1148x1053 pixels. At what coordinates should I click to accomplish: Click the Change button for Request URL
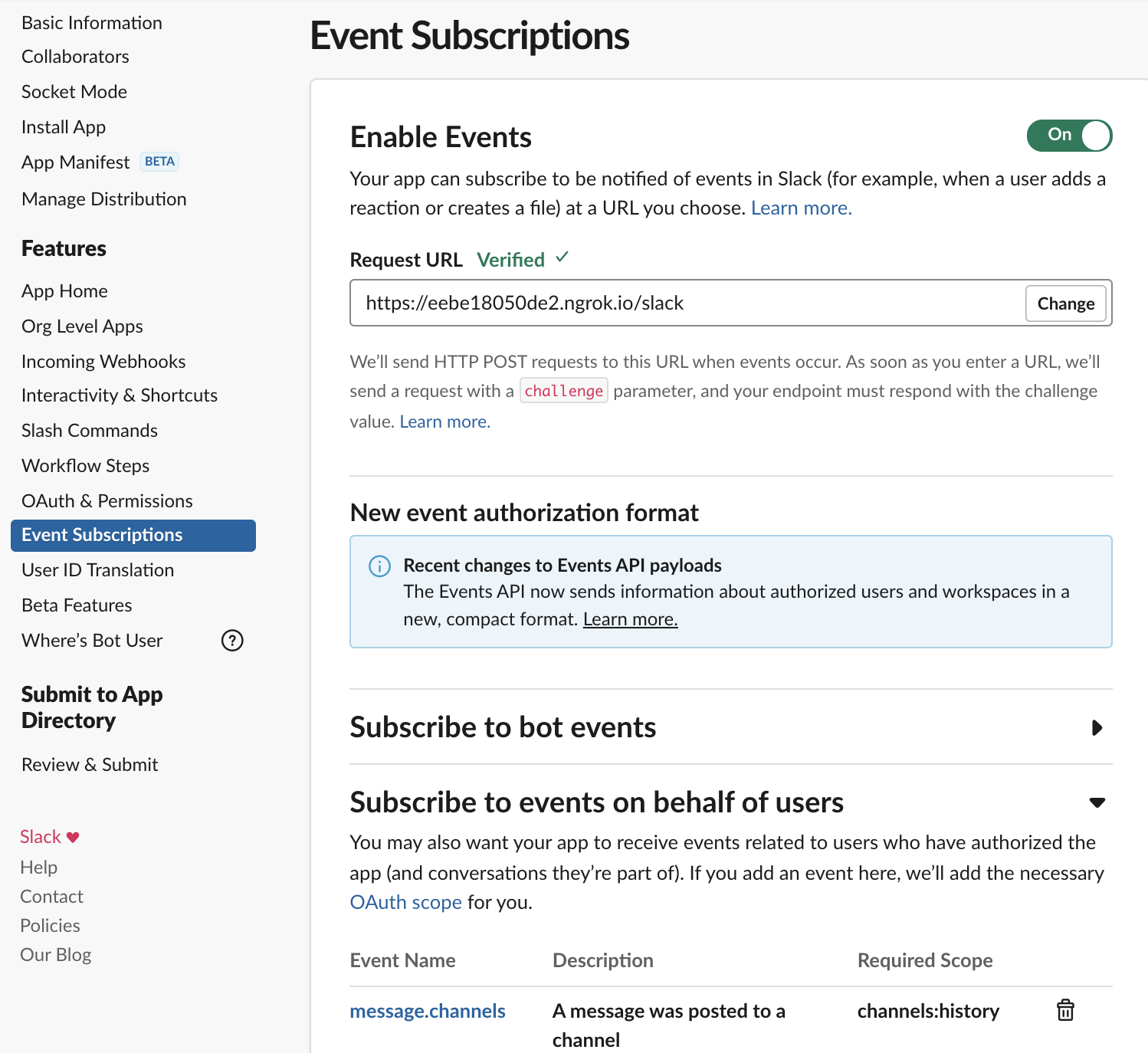[1066, 303]
